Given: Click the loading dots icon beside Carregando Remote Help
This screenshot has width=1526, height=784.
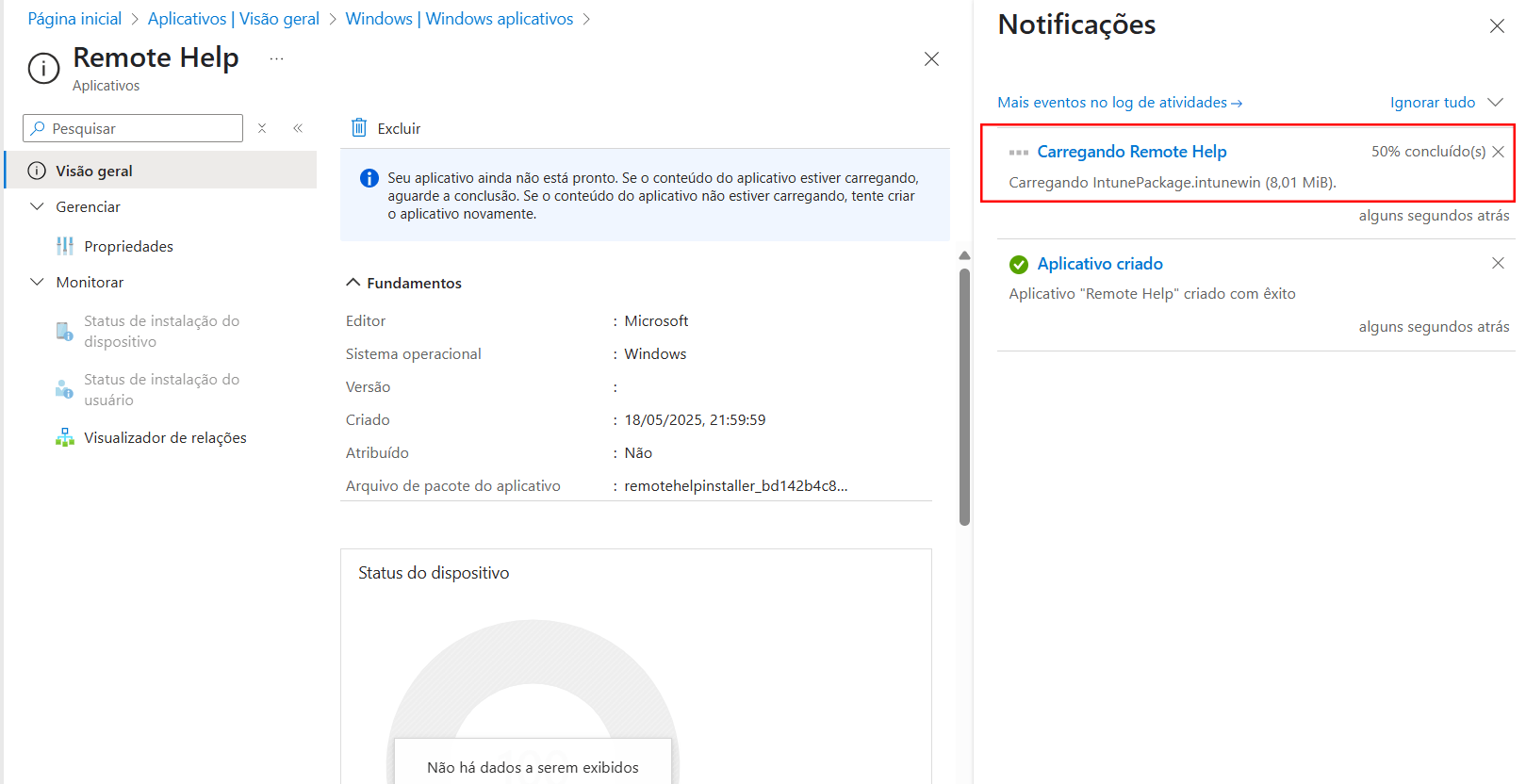Looking at the screenshot, I should [x=1019, y=152].
